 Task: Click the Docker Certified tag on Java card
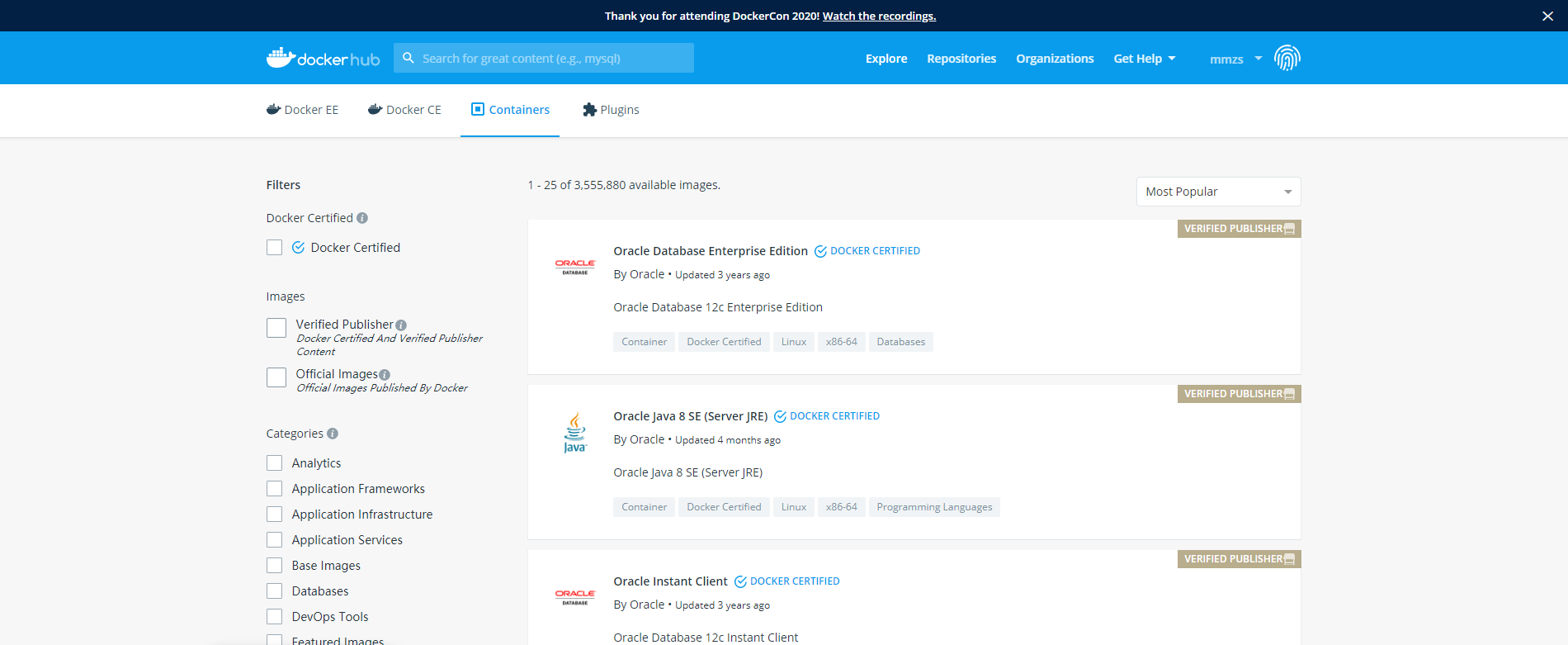[724, 507]
